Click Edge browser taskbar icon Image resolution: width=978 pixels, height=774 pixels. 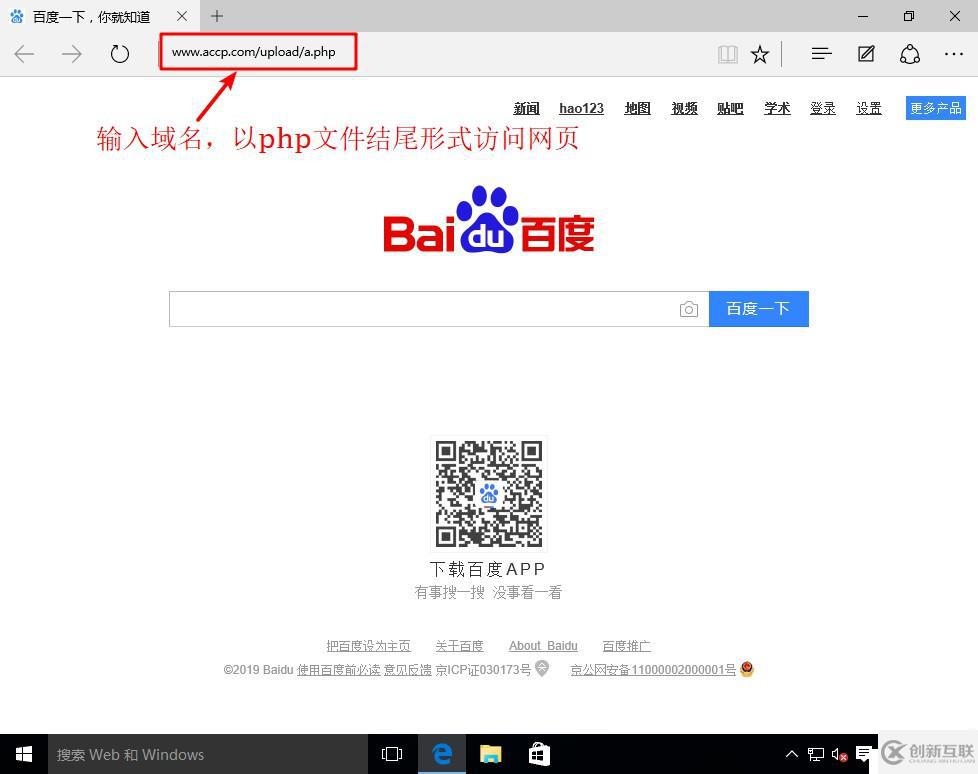[x=442, y=755]
